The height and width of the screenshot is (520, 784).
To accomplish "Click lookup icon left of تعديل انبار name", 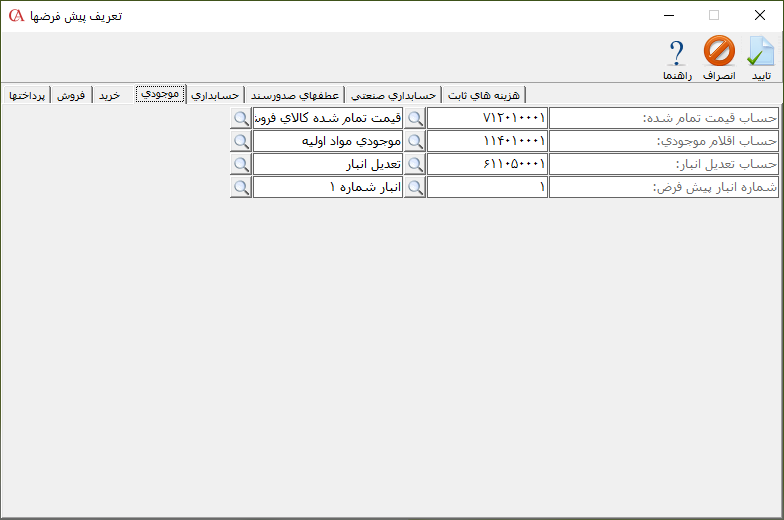I will pos(241,164).
